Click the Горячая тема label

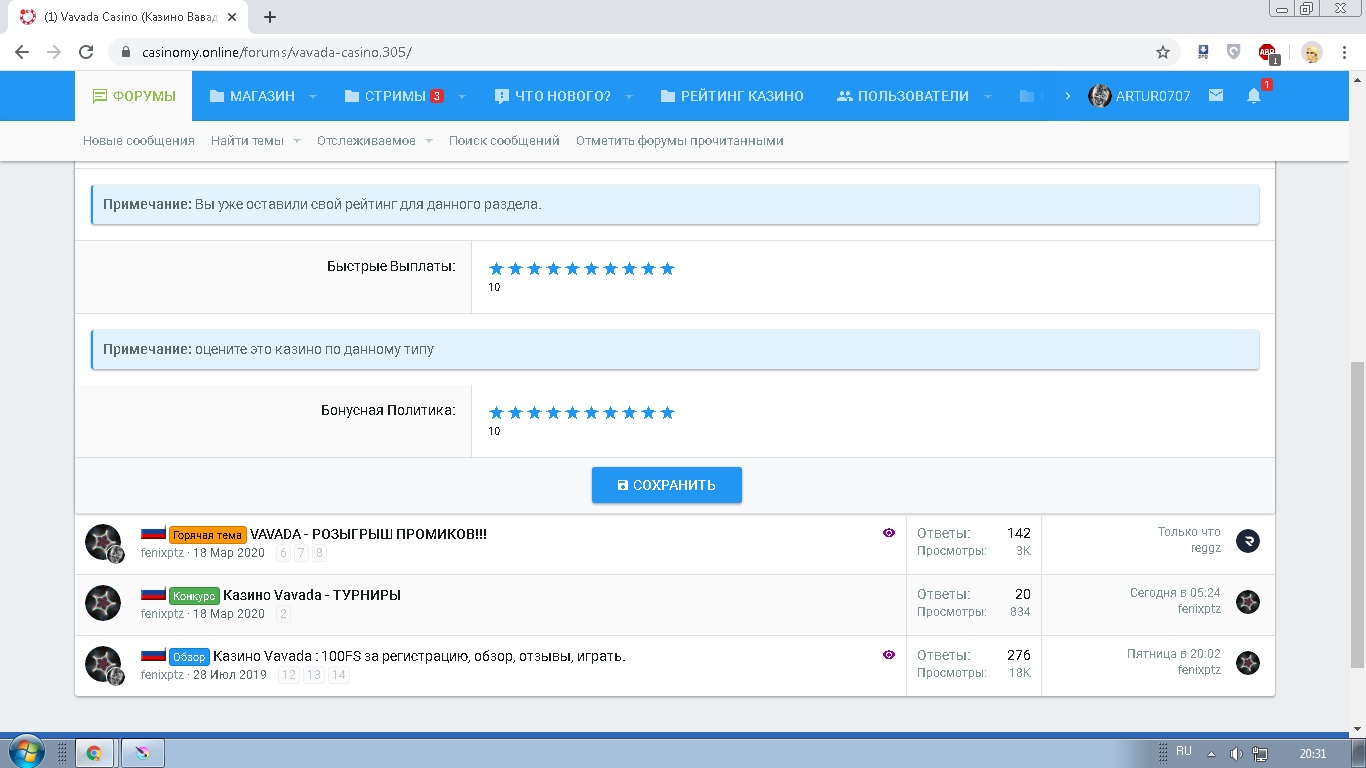pos(208,535)
